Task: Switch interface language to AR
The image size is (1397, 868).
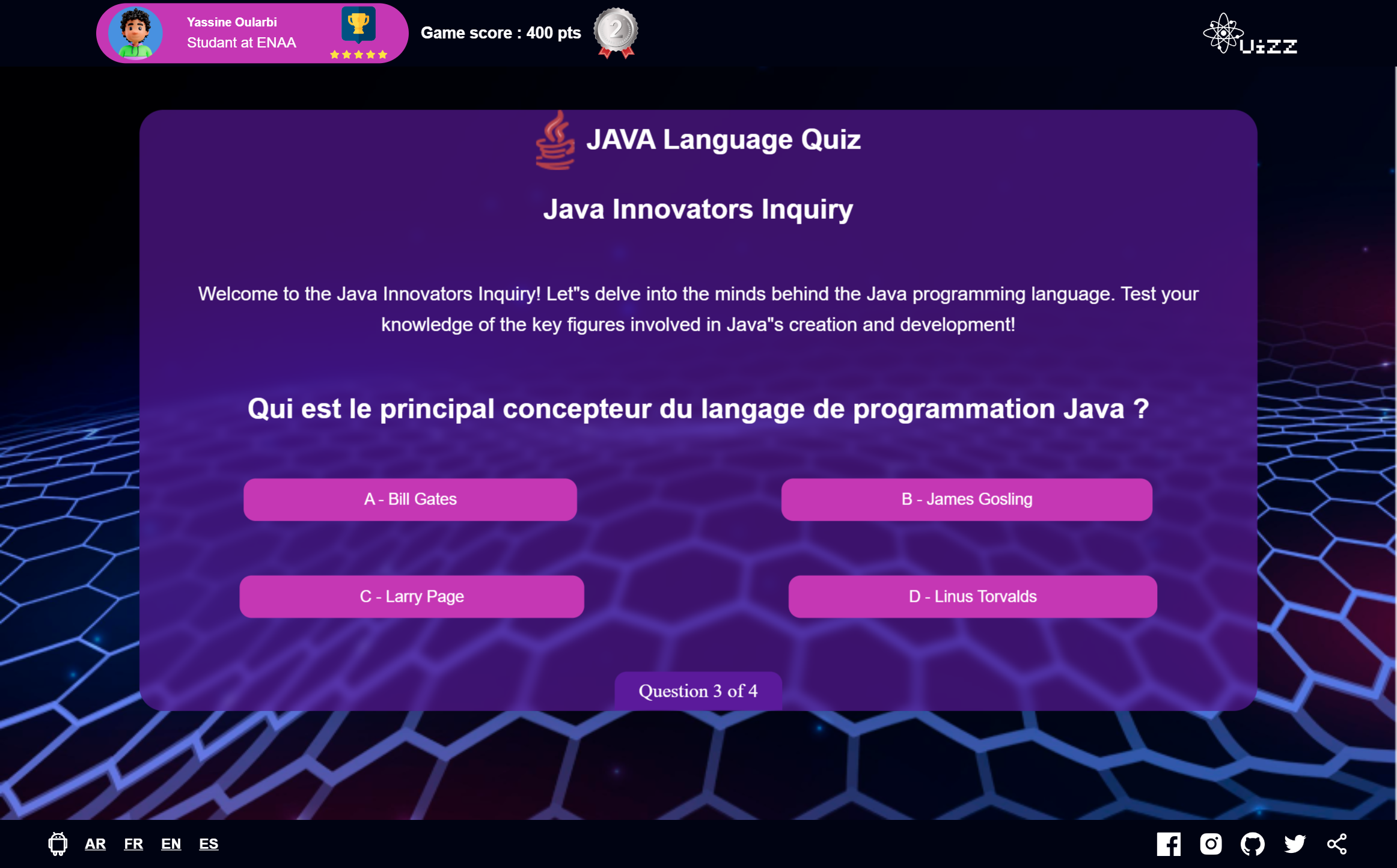Action: (94, 844)
